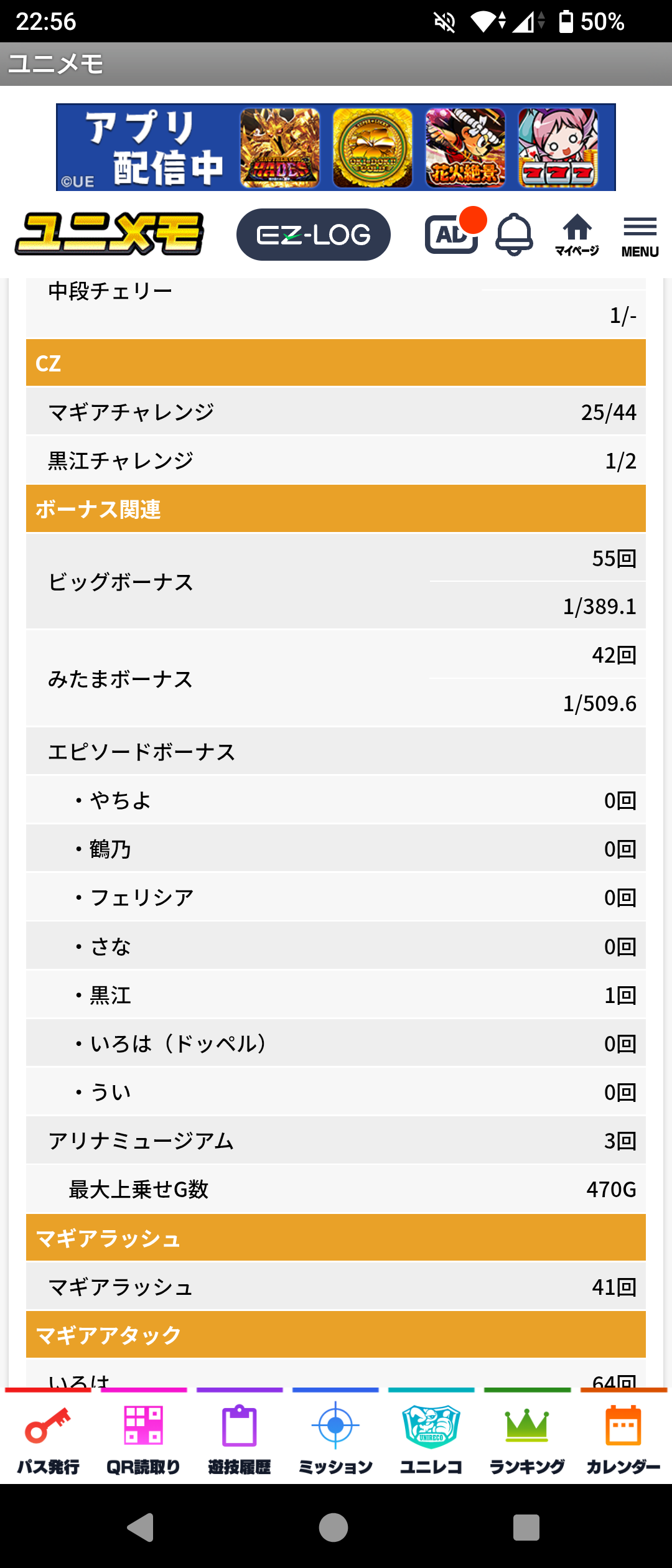This screenshot has width=672, height=1568.
Task: Tap the ボーナス関連 section header
Action: 336,509
